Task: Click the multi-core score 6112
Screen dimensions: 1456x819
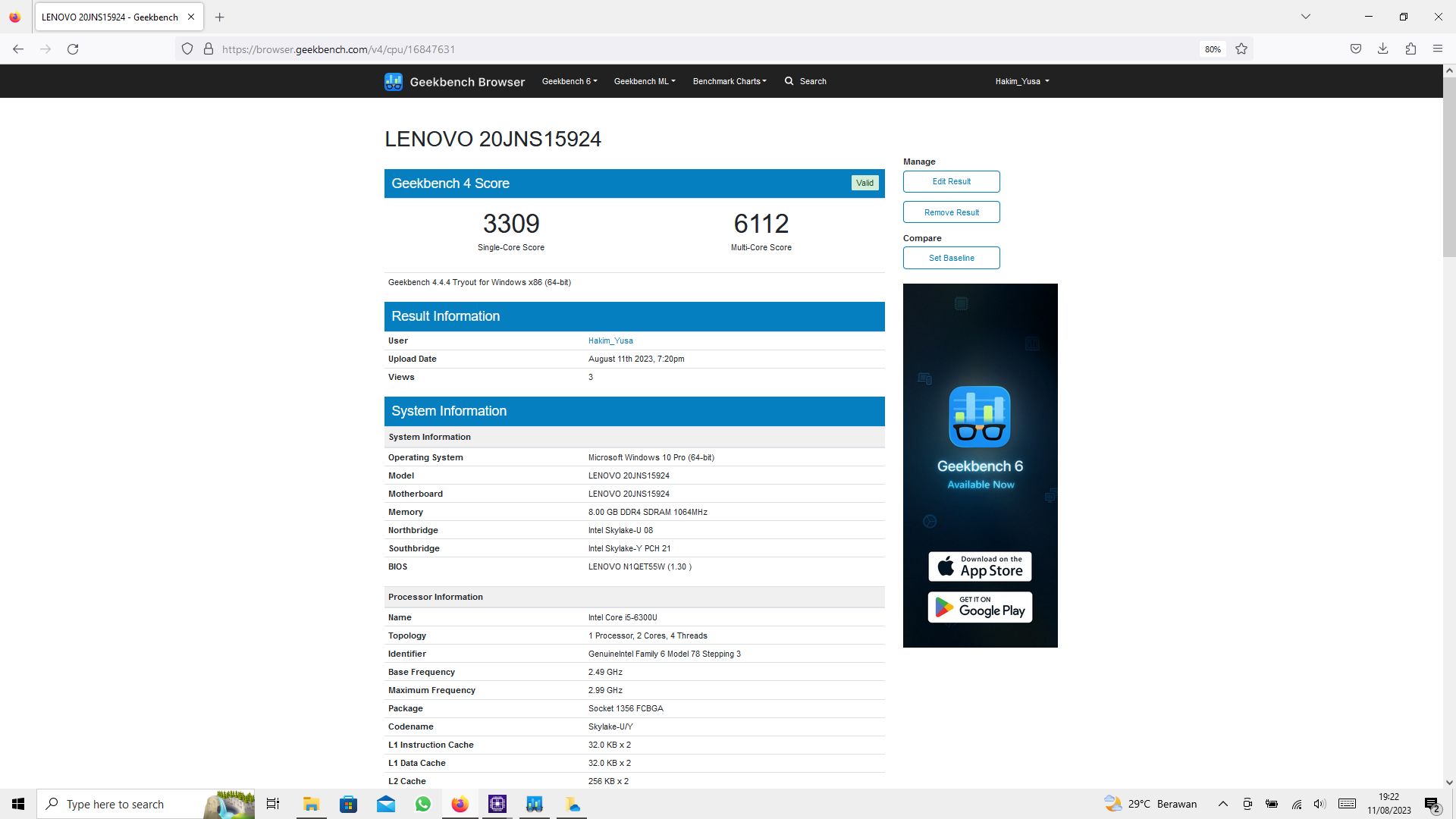Action: (x=761, y=224)
